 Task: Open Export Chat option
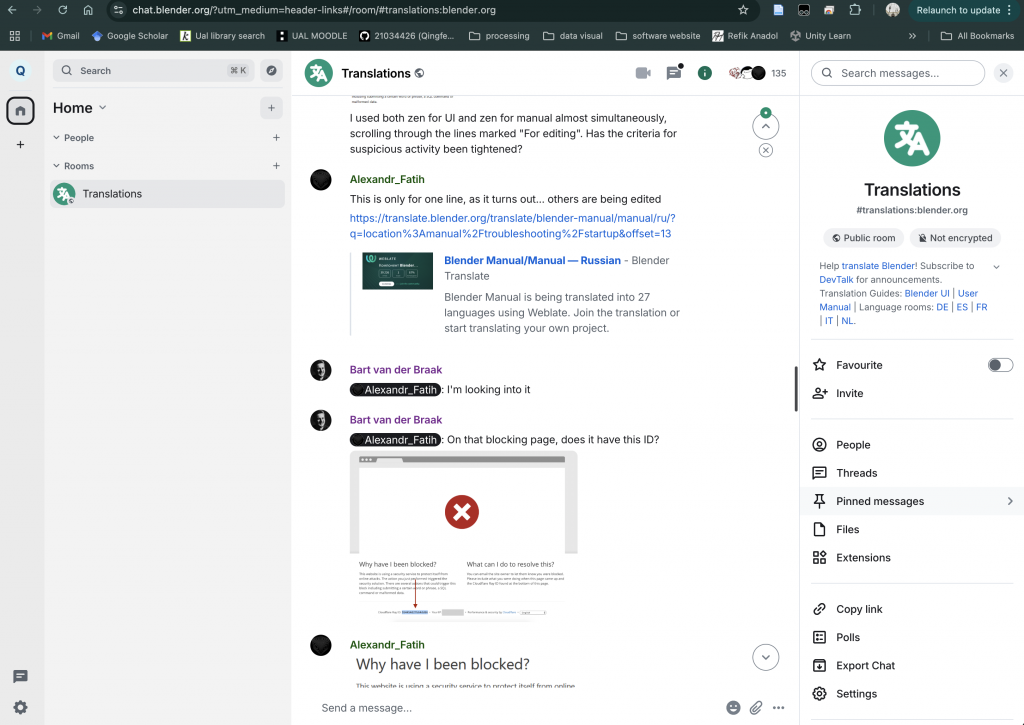[912, 665]
